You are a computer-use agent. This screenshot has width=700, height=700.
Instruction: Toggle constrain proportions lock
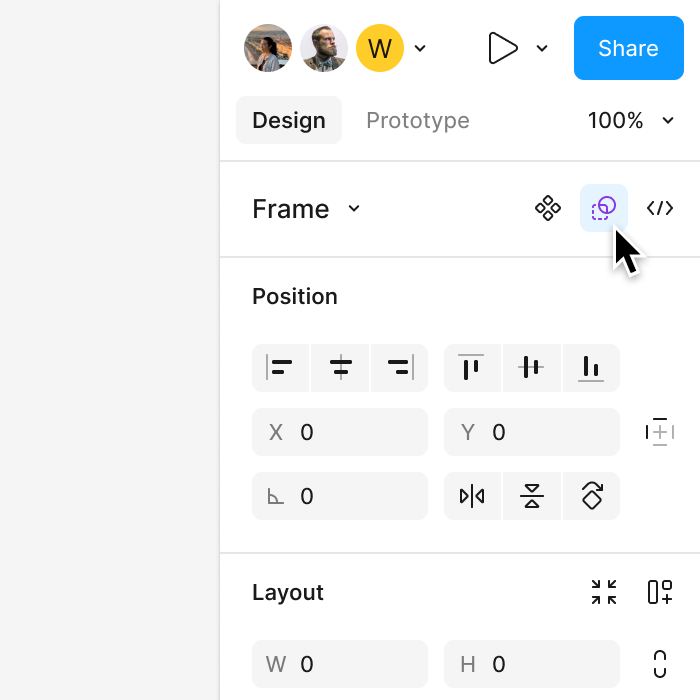tap(660, 664)
